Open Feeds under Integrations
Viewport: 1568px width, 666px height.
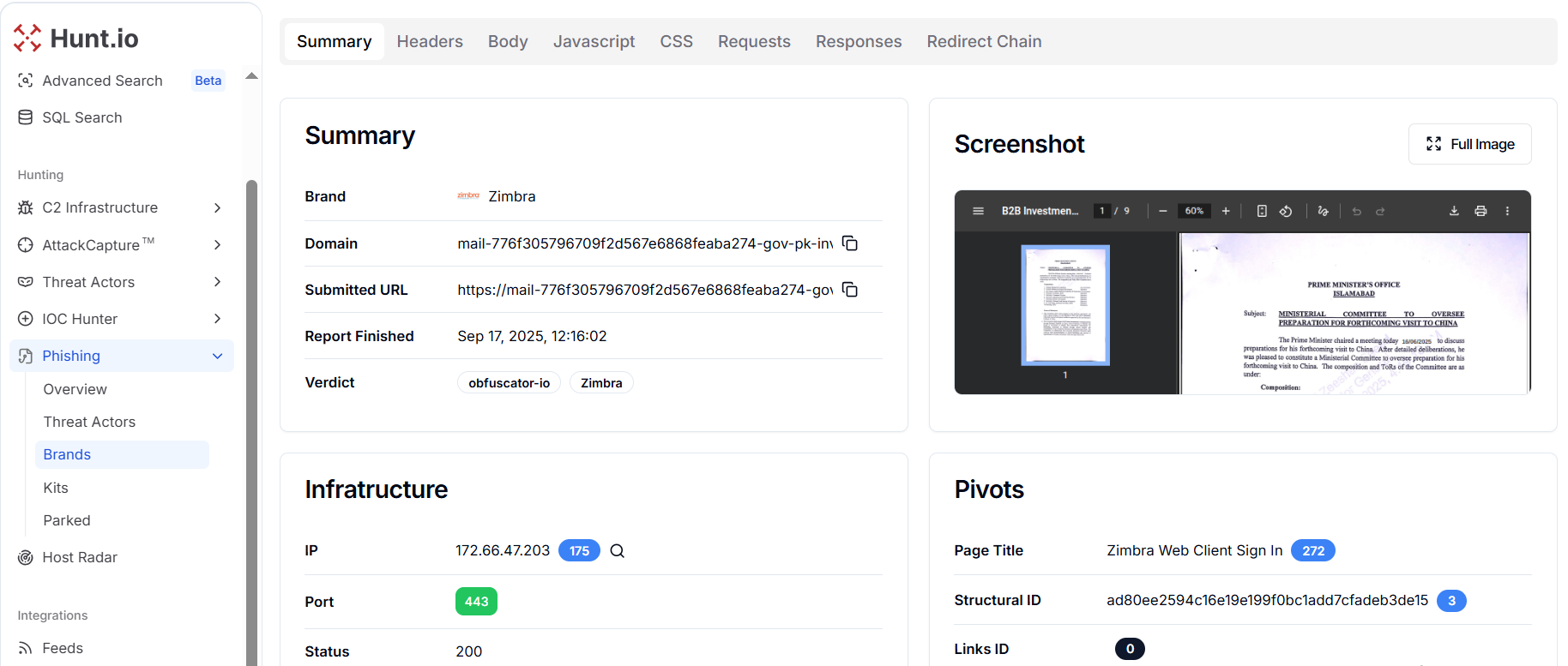(63, 648)
